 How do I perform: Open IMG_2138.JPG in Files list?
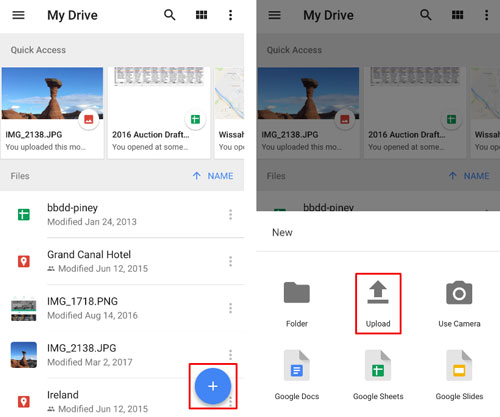click(x=122, y=355)
